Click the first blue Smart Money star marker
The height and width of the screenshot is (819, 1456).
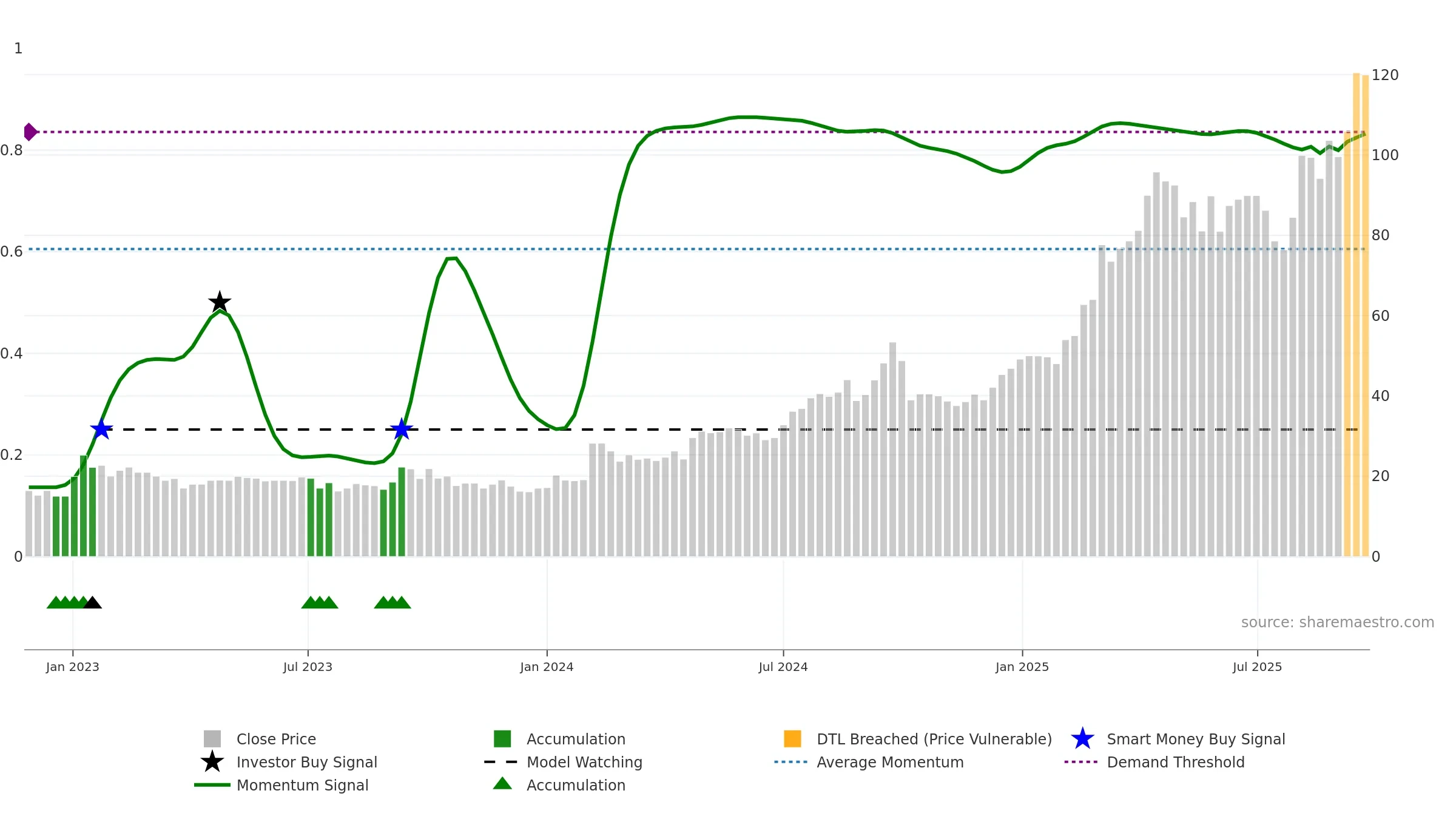click(101, 429)
